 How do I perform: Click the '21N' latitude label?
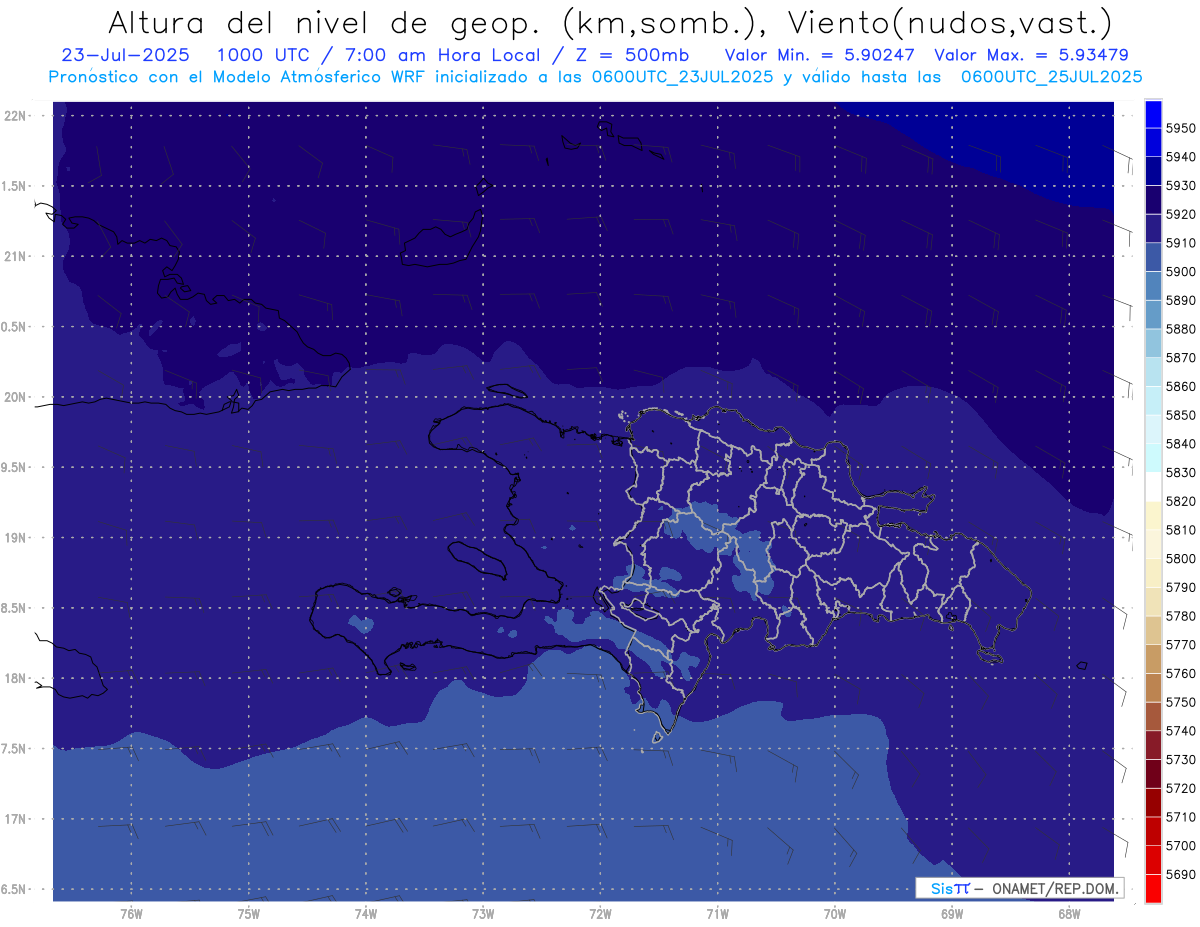[x=15, y=257]
